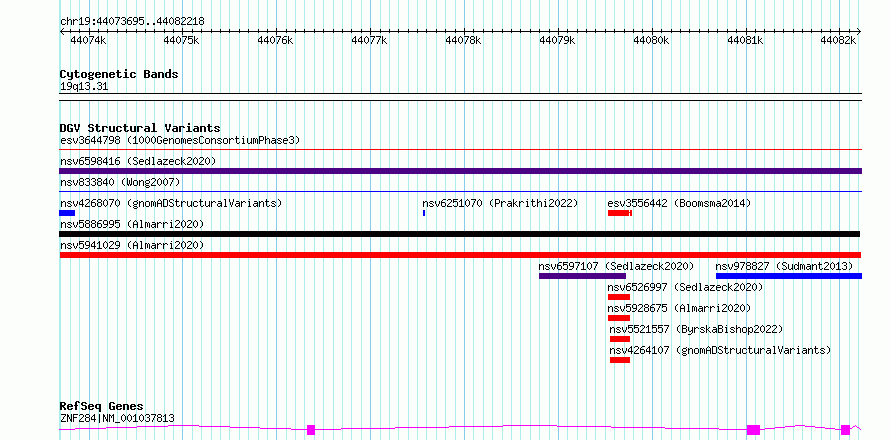Click the ZNF284|NM_001037813 gene label
This screenshot has height=440, width=890.
tap(117, 418)
